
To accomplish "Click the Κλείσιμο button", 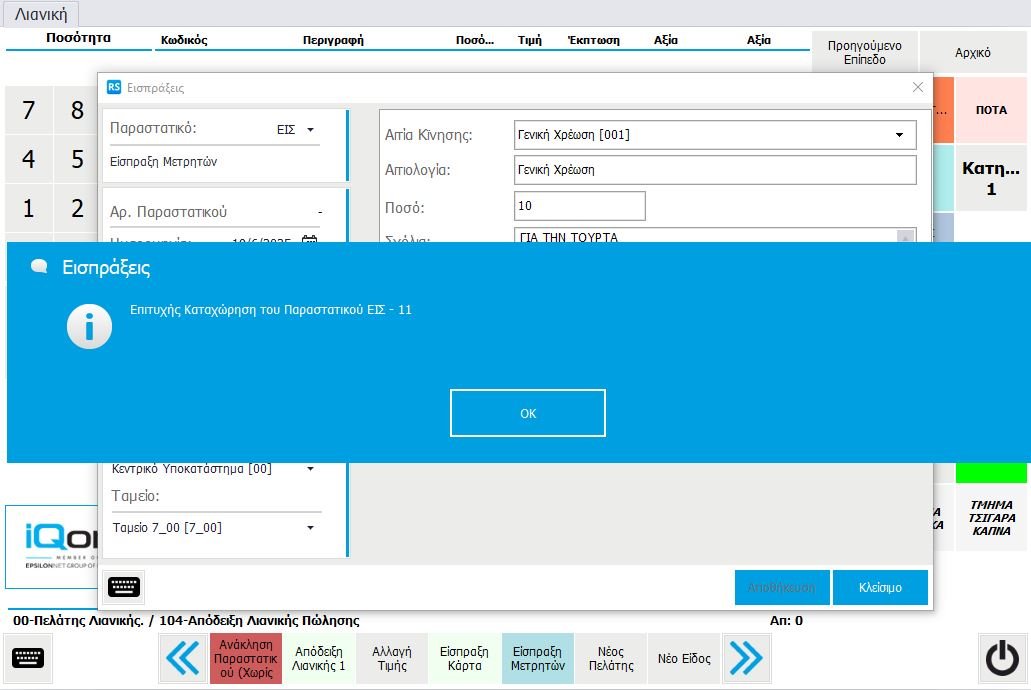I will (880, 587).
